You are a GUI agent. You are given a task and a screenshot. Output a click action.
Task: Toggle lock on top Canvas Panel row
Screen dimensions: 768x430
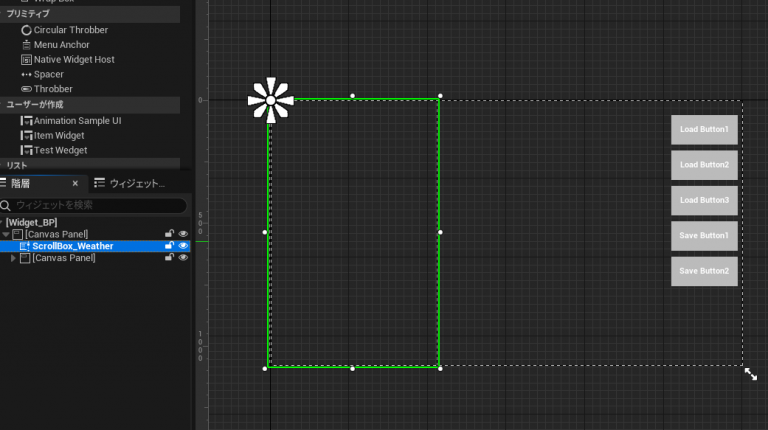point(170,234)
